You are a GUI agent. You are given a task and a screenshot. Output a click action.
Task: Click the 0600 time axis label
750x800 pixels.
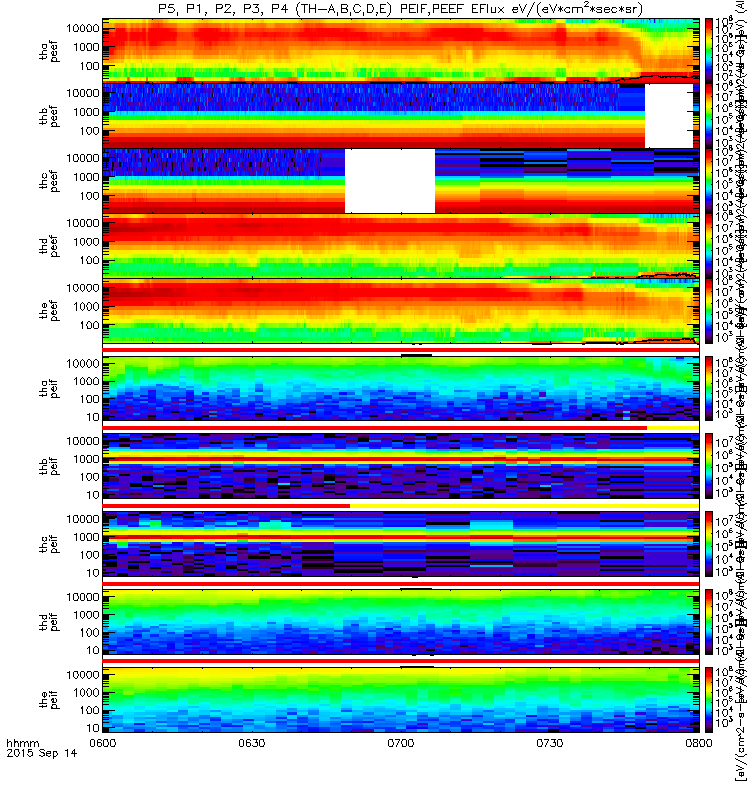click(x=103, y=743)
